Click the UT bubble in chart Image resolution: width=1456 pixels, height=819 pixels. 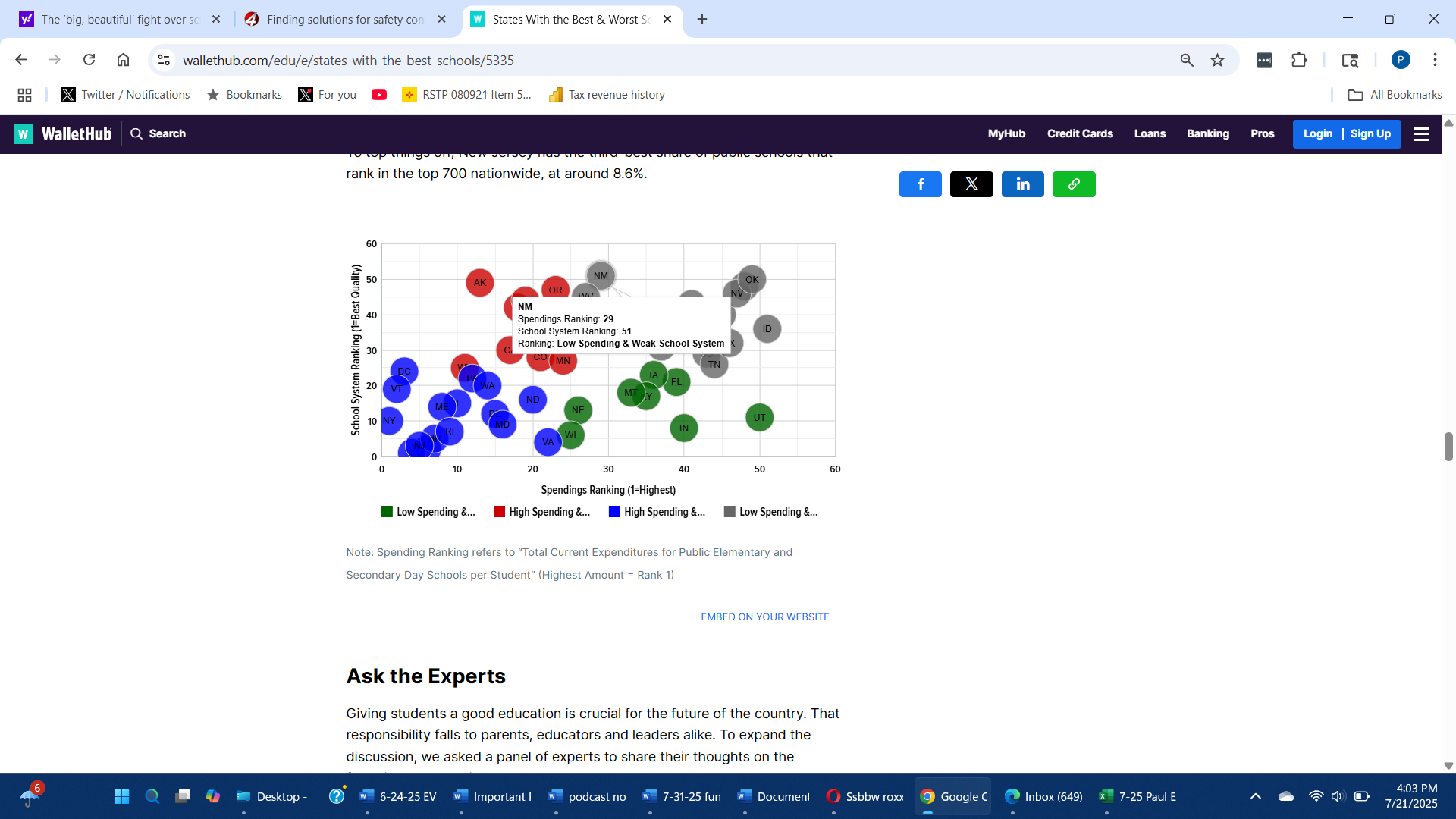759,418
